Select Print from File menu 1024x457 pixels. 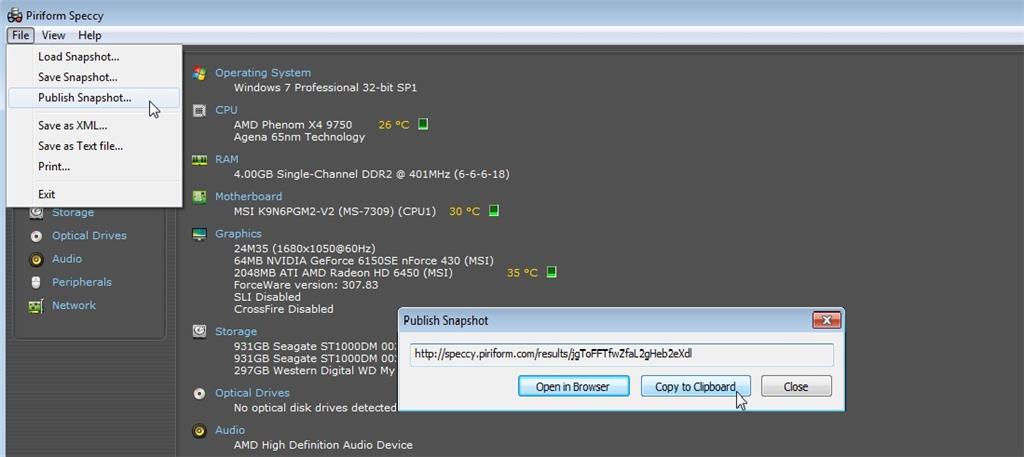click(94, 166)
